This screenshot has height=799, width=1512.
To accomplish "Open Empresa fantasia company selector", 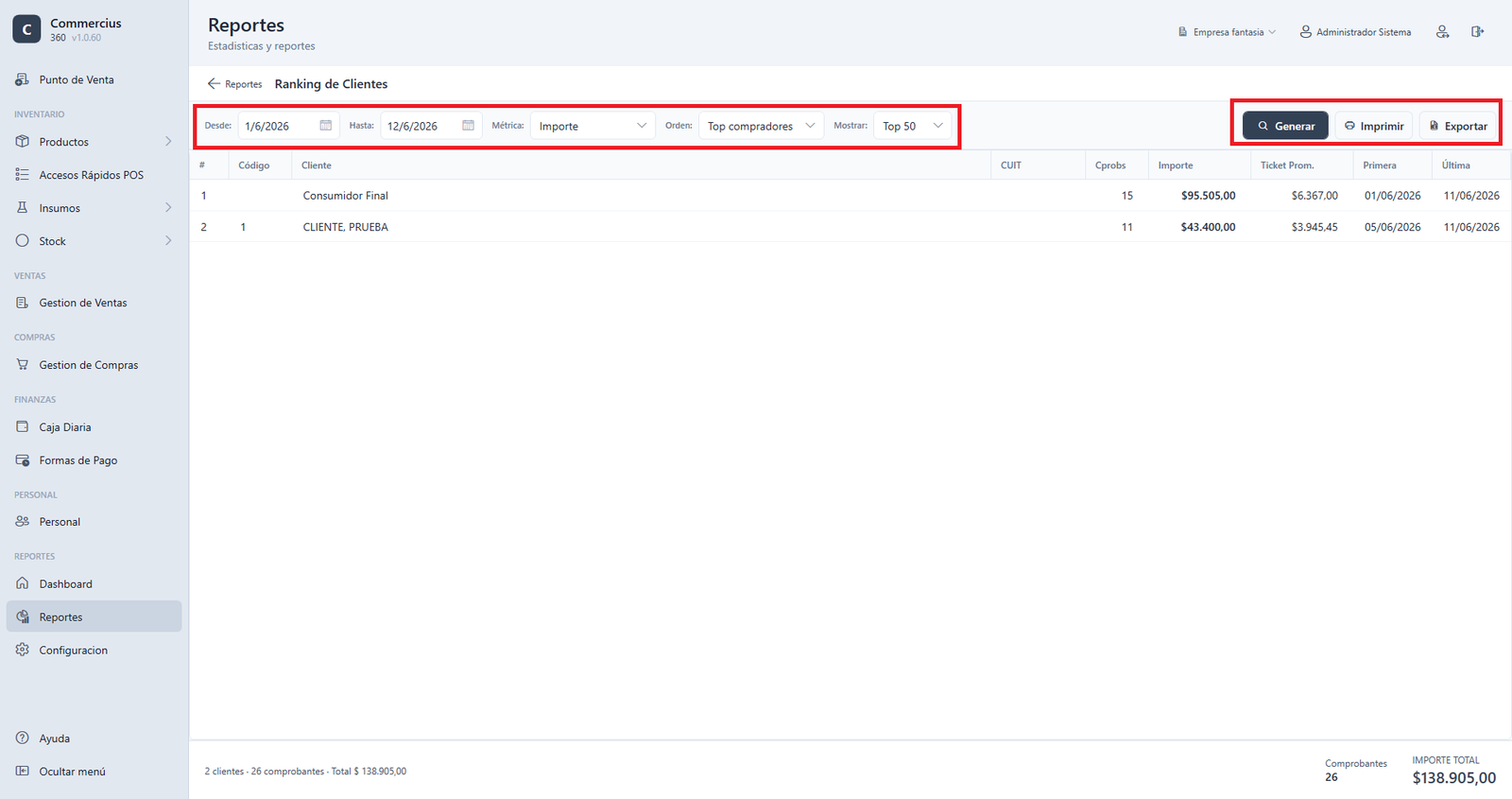I will (1227, 32).
